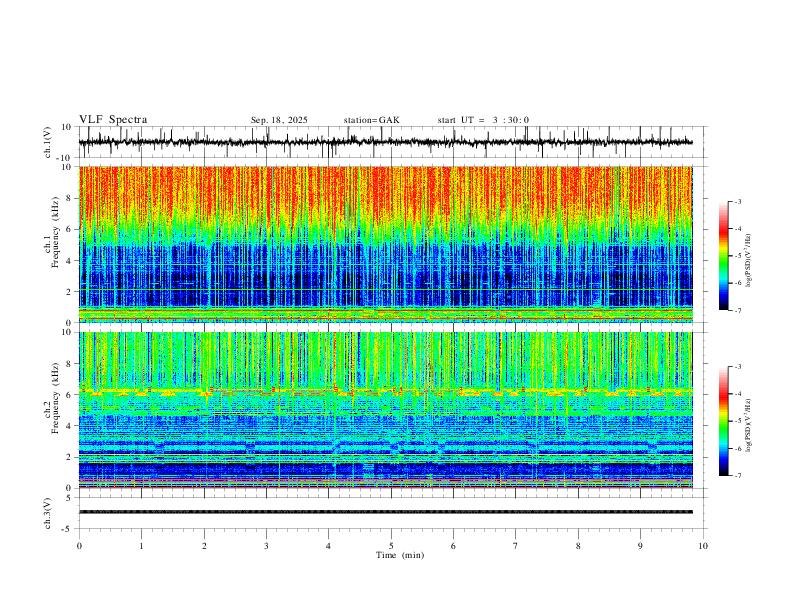Click the "ch.1(V)" waveform axis label
The height and width of the screenshot is (612, 792).
48,142
